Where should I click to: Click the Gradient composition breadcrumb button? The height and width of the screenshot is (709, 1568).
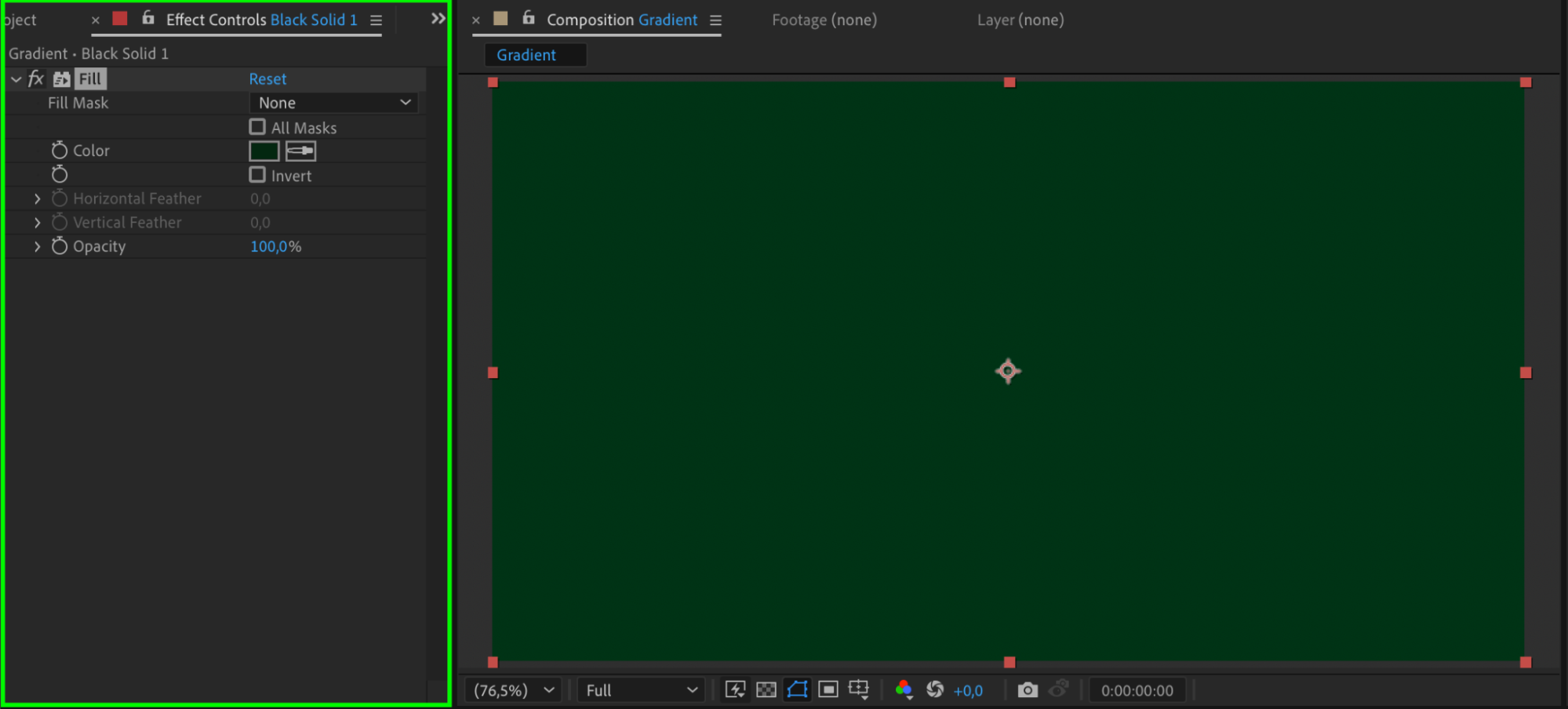[x=526, y=55]
